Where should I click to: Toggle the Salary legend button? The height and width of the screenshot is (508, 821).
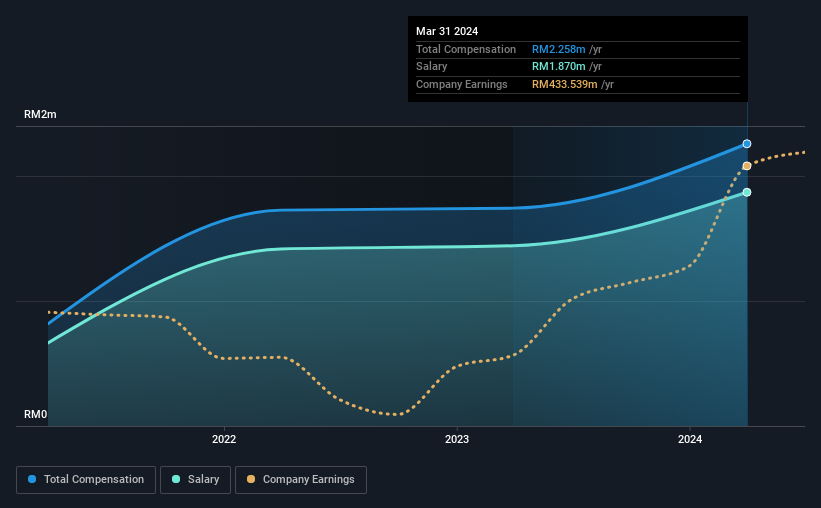(x=195, y=480)
